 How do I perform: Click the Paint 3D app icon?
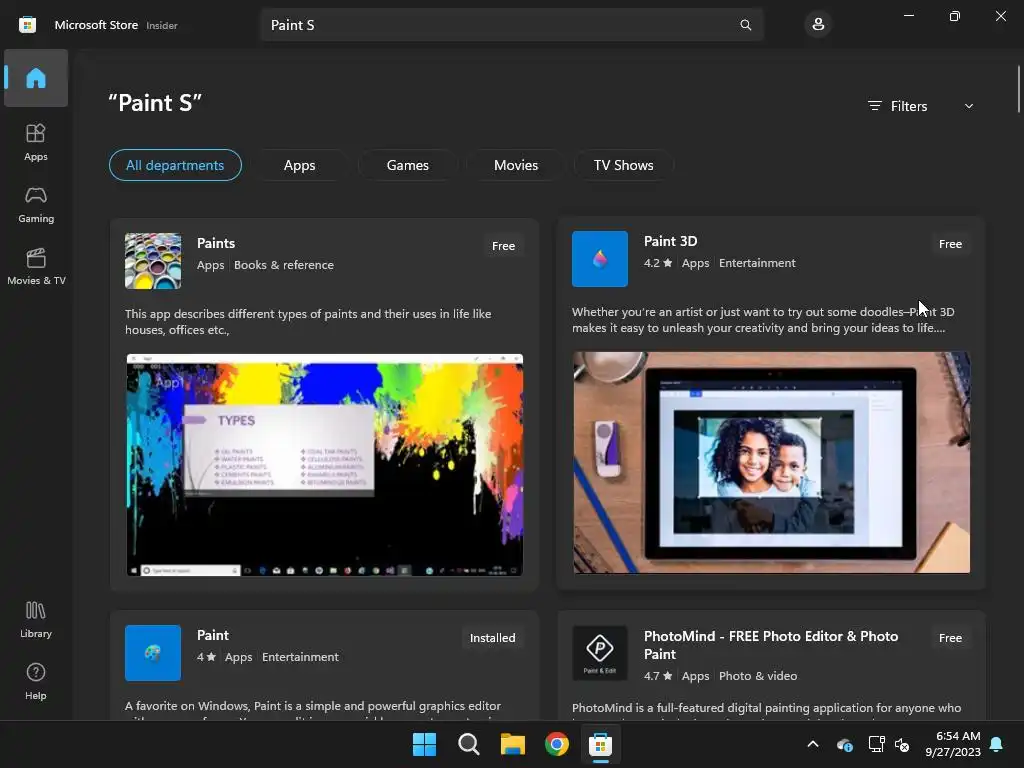coord(600,259)
